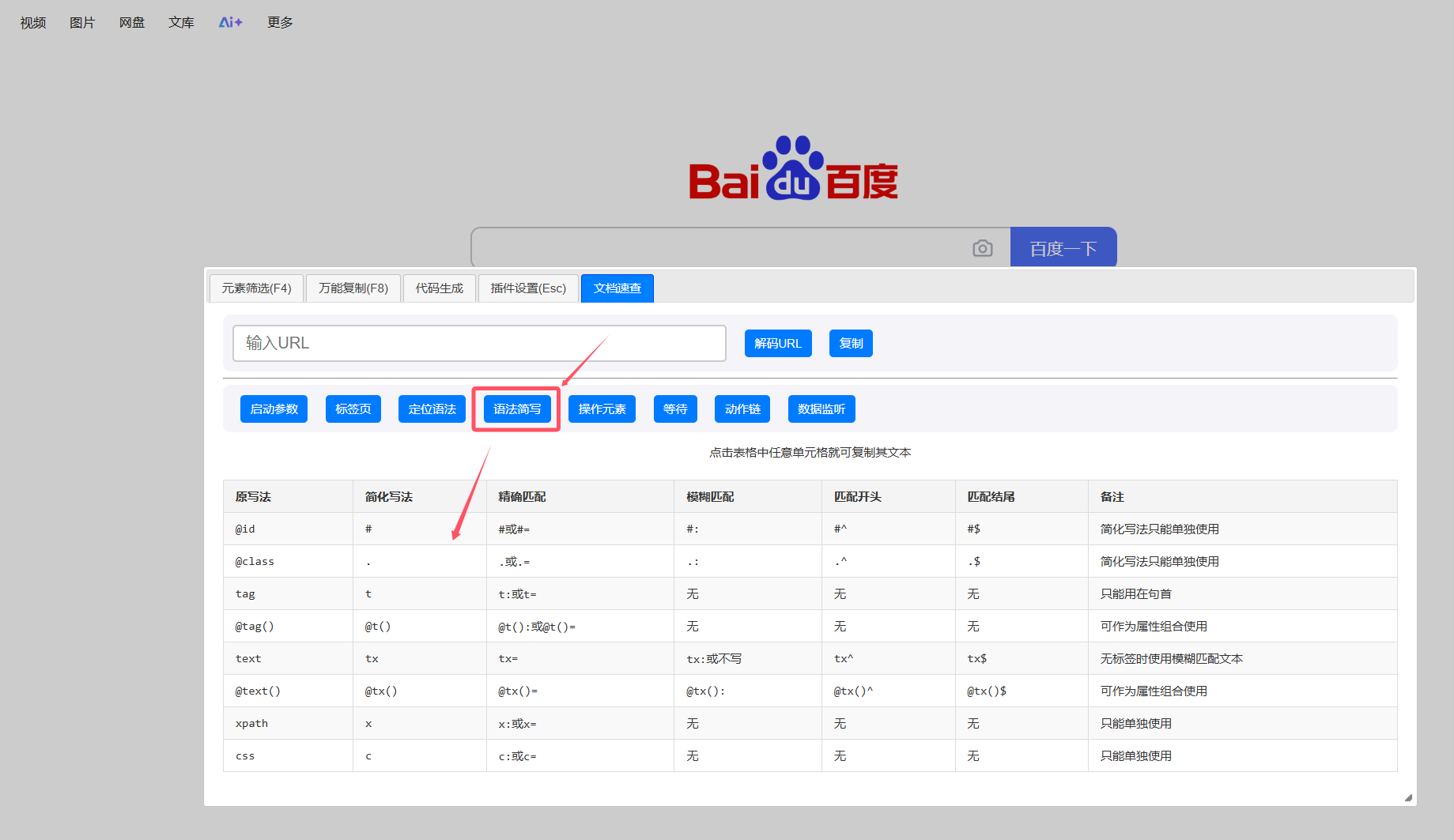Screen dimensions: 1454x840
Task: Copy the .或.= cell
Action: [x=580, y=561]
